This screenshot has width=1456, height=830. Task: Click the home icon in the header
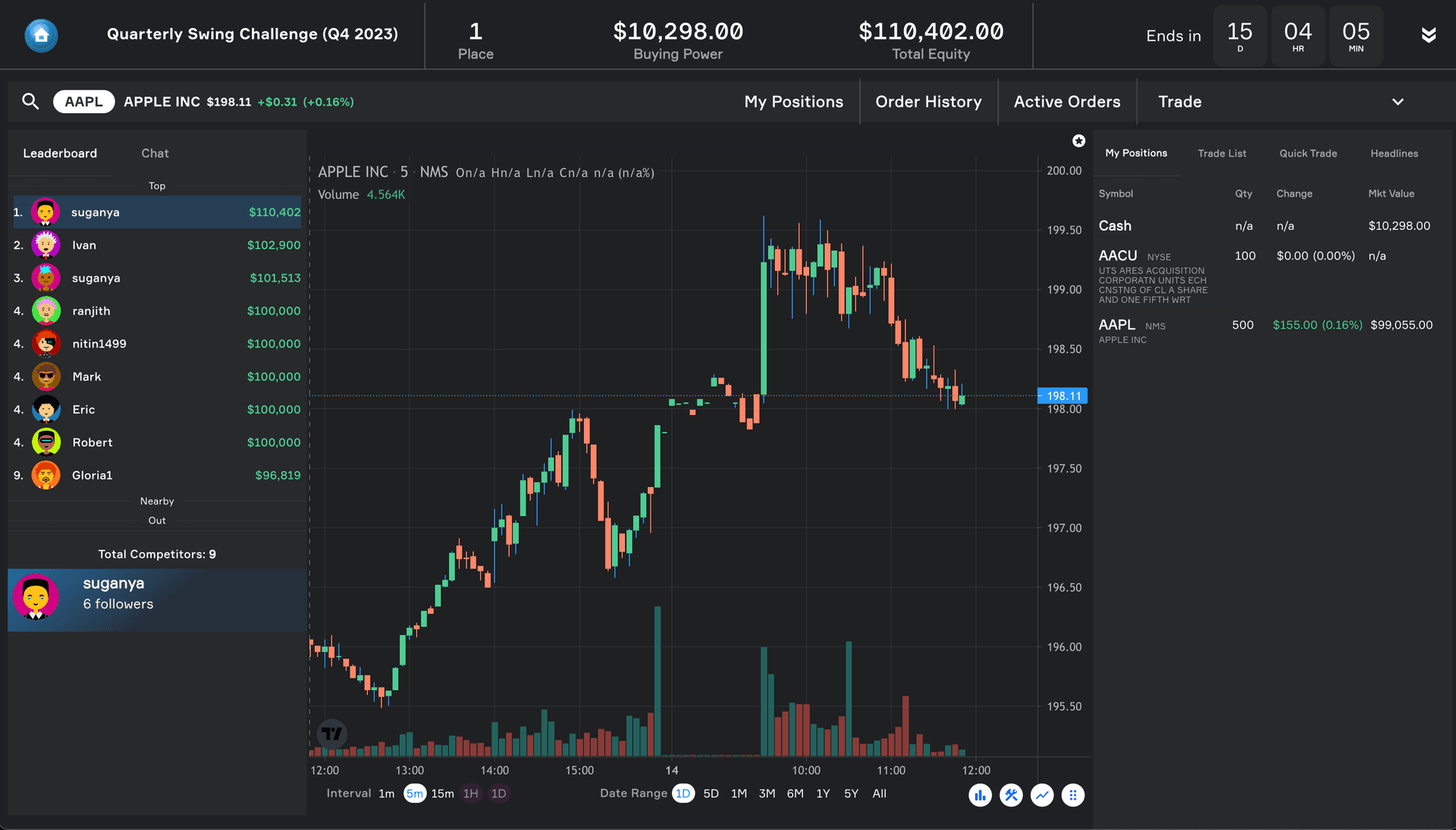coord(41,35)
